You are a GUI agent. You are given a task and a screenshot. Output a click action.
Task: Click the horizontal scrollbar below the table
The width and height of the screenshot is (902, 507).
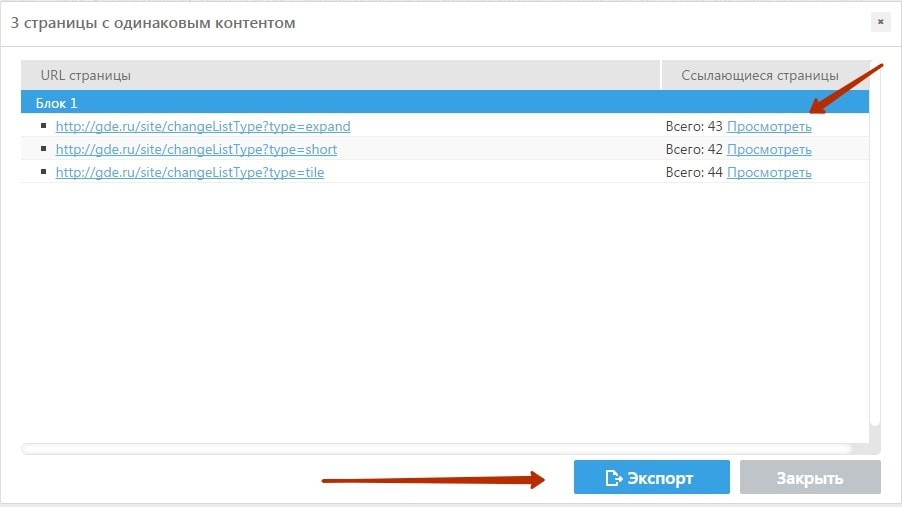coord(436,449)
